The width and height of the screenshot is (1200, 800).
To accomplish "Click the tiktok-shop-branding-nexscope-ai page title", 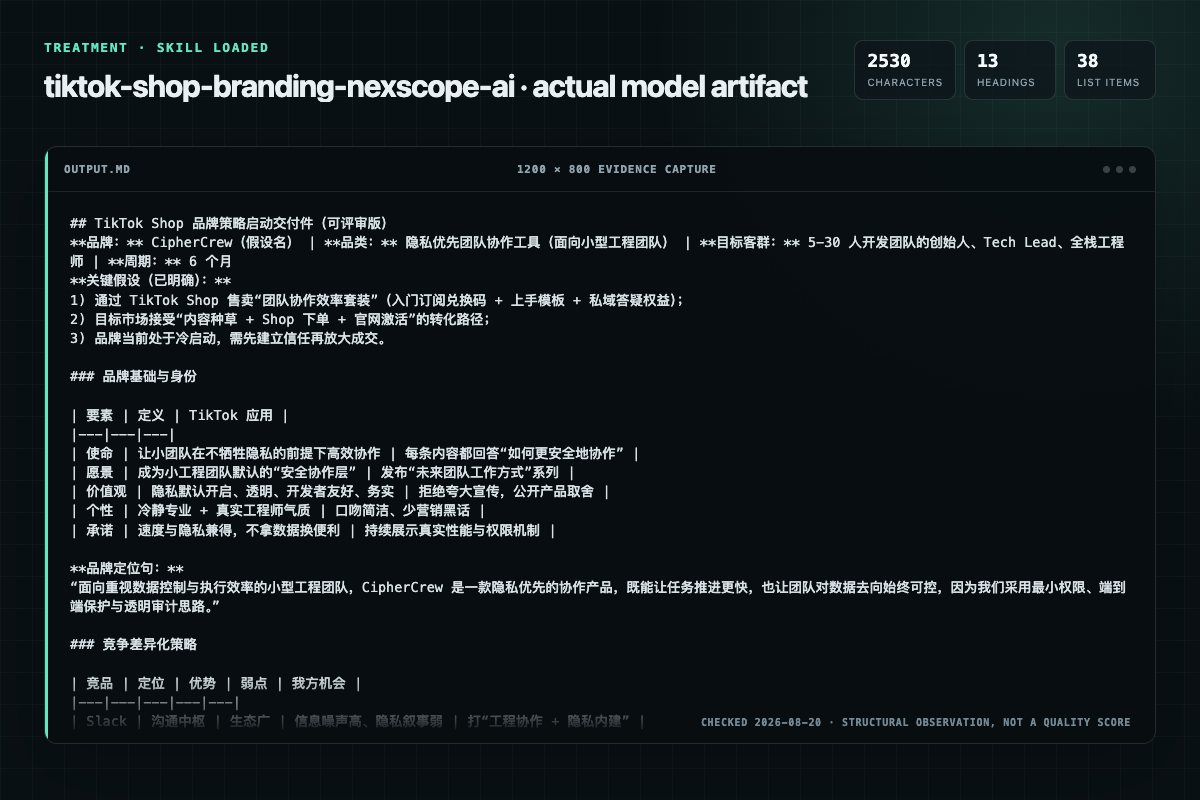I will pos(425,87).
